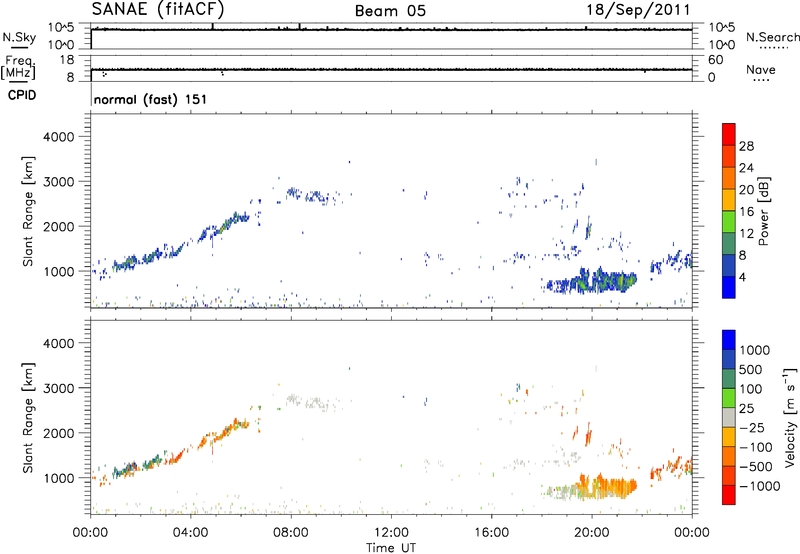Click the "25" tick on velocity colorbar
The height and width of the screenshot is (554, 800).
tap(747, 409)
